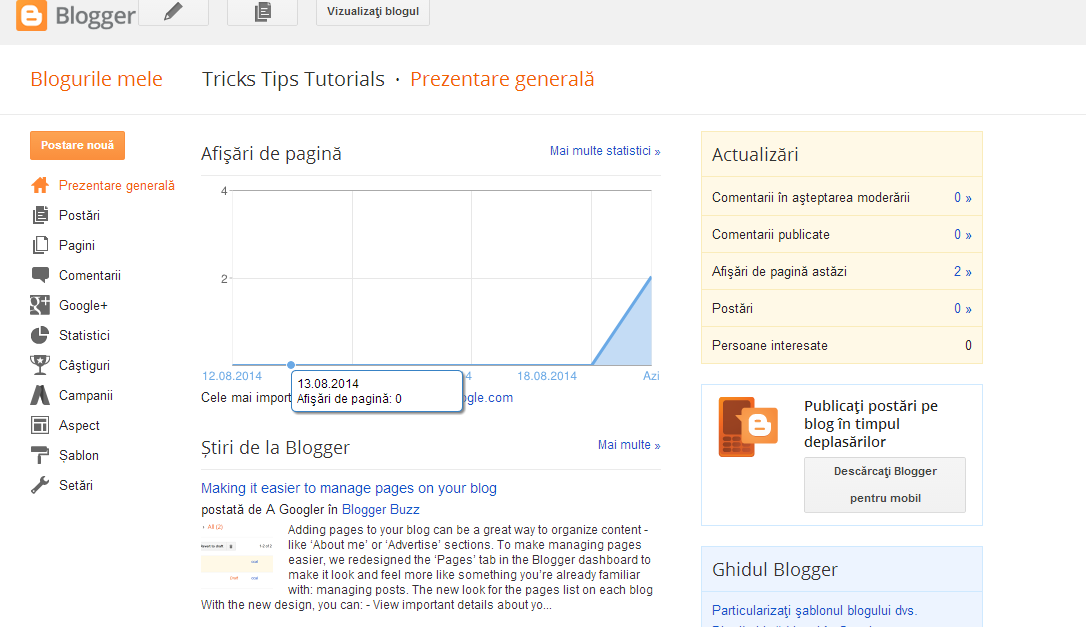Click the Azi chart axis label

tap(651, 376)
